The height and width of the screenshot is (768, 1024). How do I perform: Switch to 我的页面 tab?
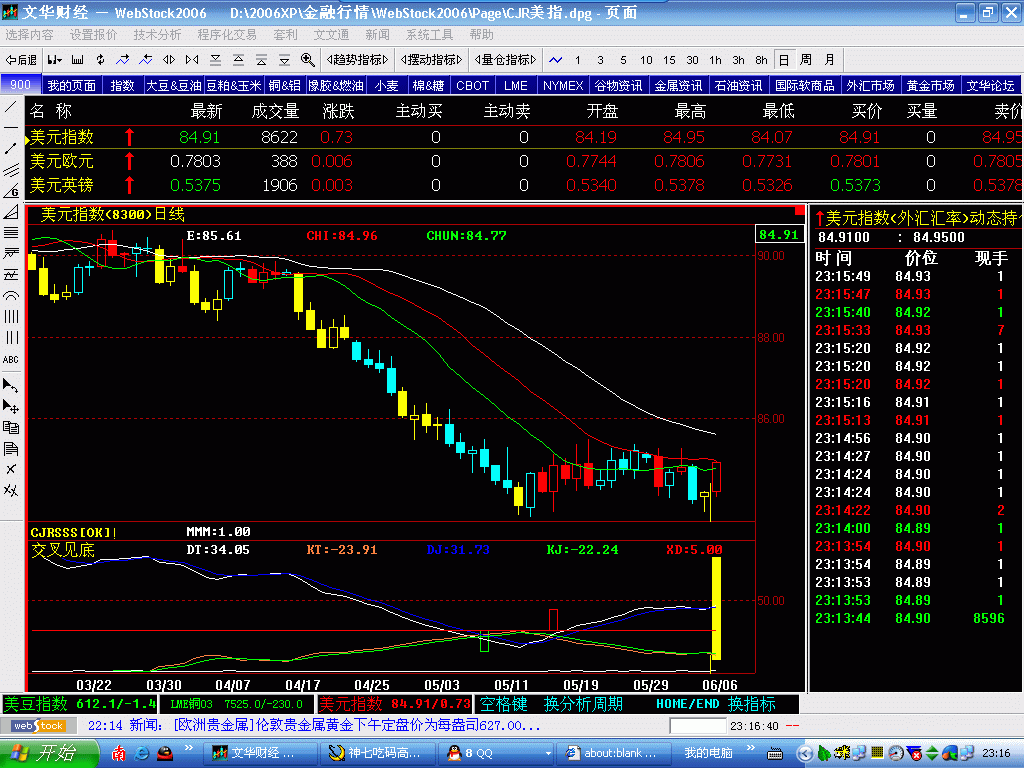[71, 86]
